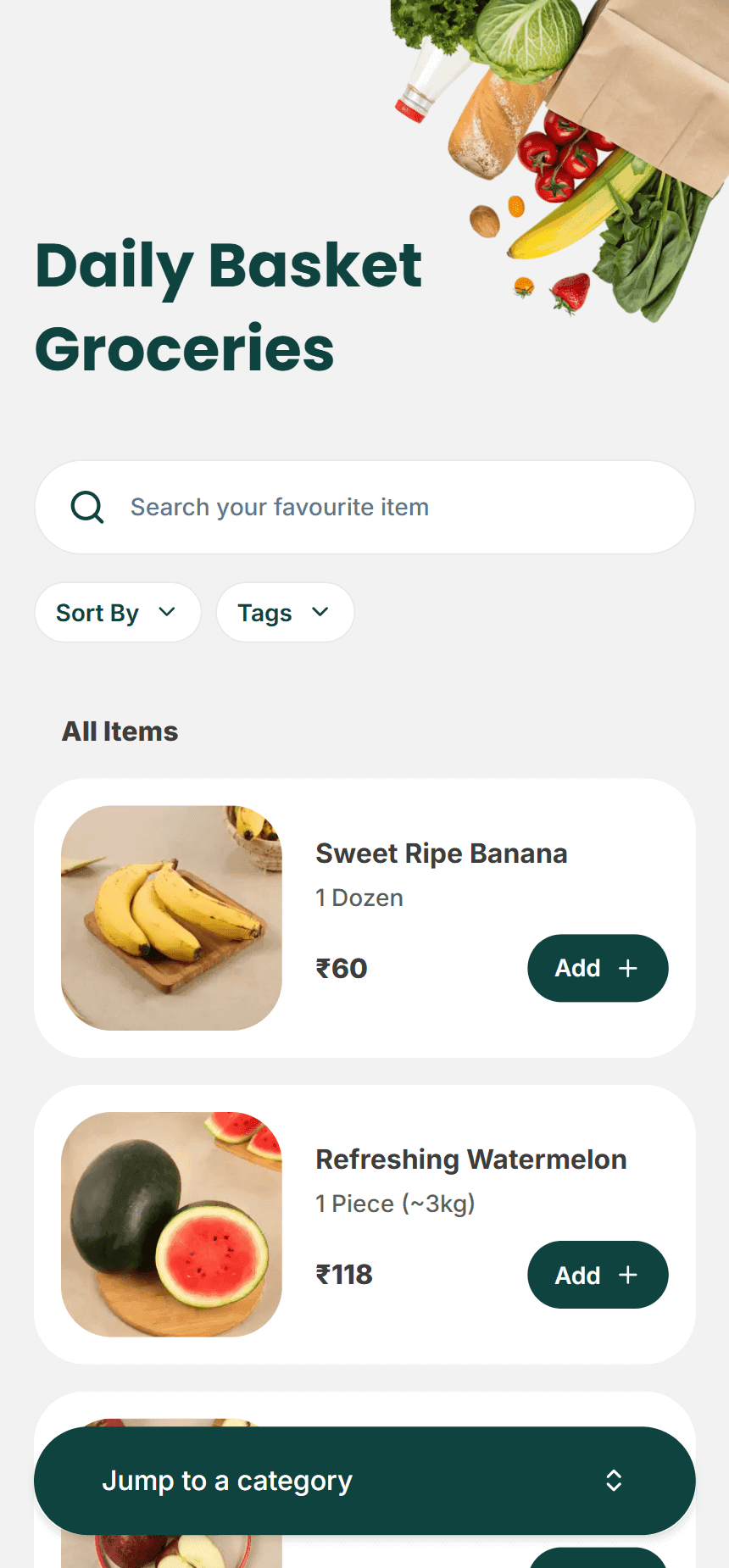Screen dimensions: 729x1568
Task: Focus the Search your favourite item field
Action: (x=364, y=507)
